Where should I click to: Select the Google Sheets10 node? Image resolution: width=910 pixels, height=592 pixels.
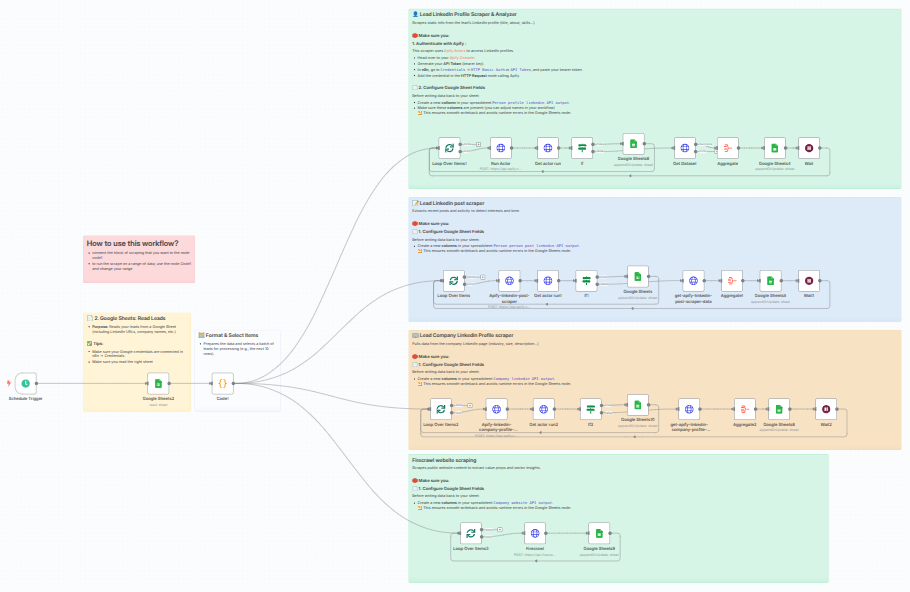[637, 405]
